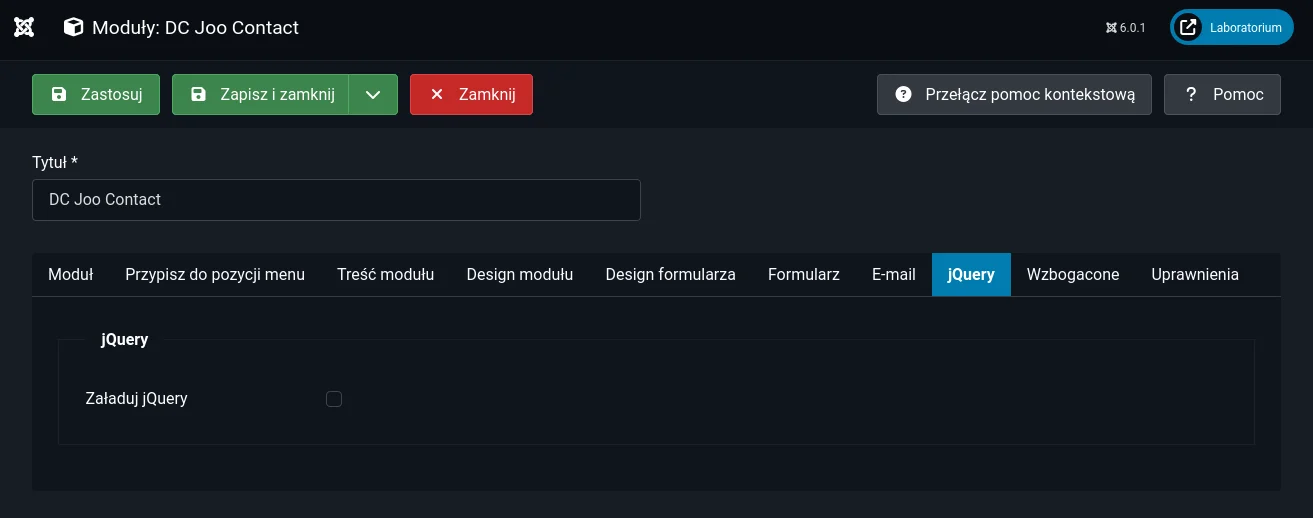Select the Treść modułu tab
The image size is (1313, 518).
[x=386, y=274]
